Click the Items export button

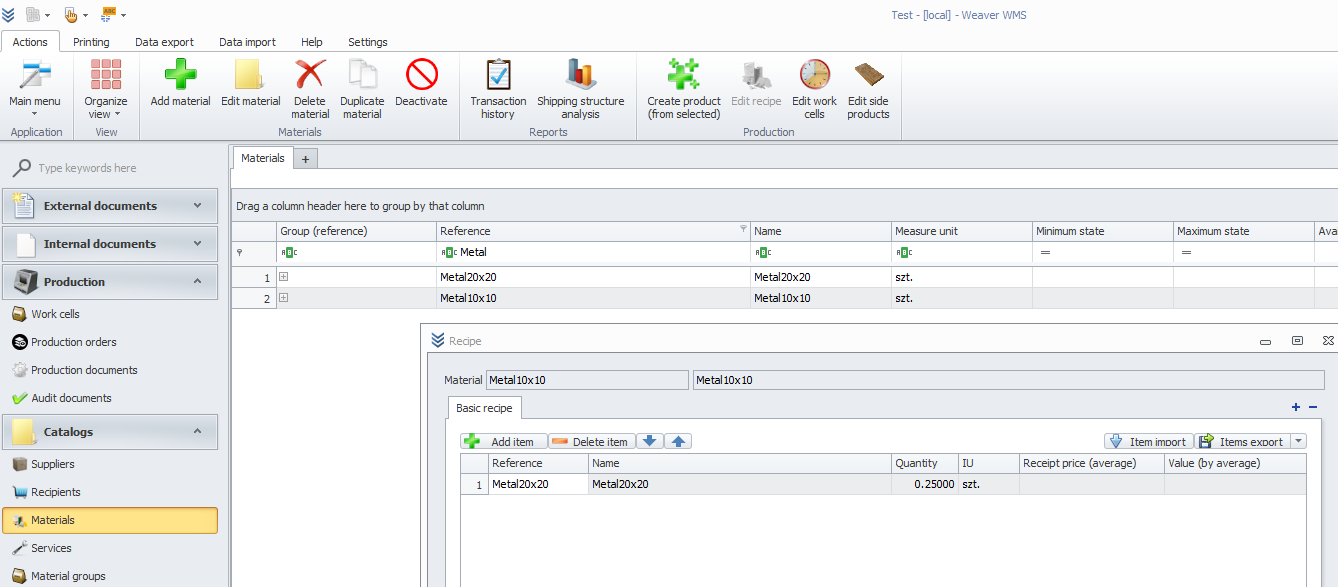pos(1243,441)
